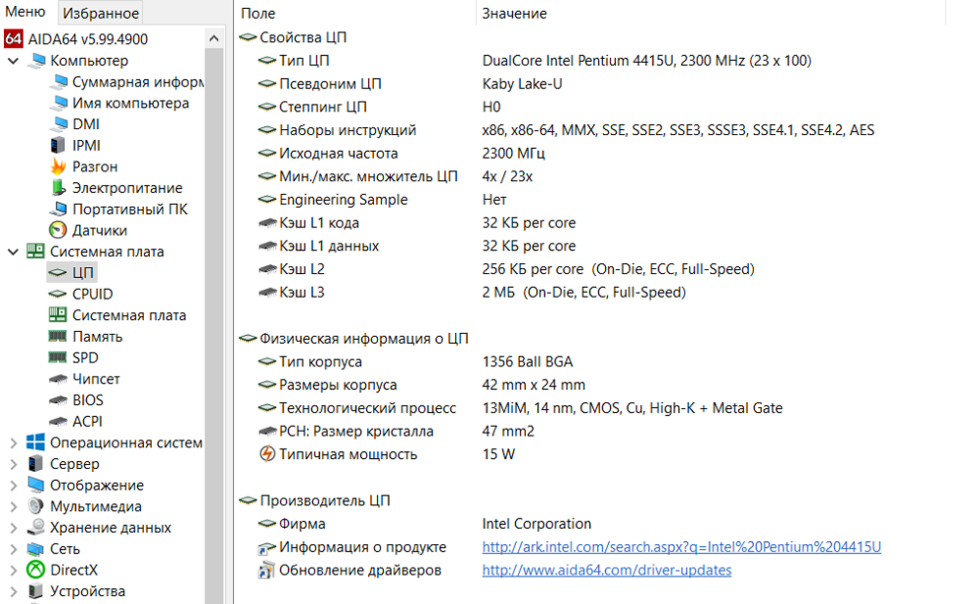
Task: Click the Типичная мощность power icon
Action: pyautogui.click(x=267, y=454)
